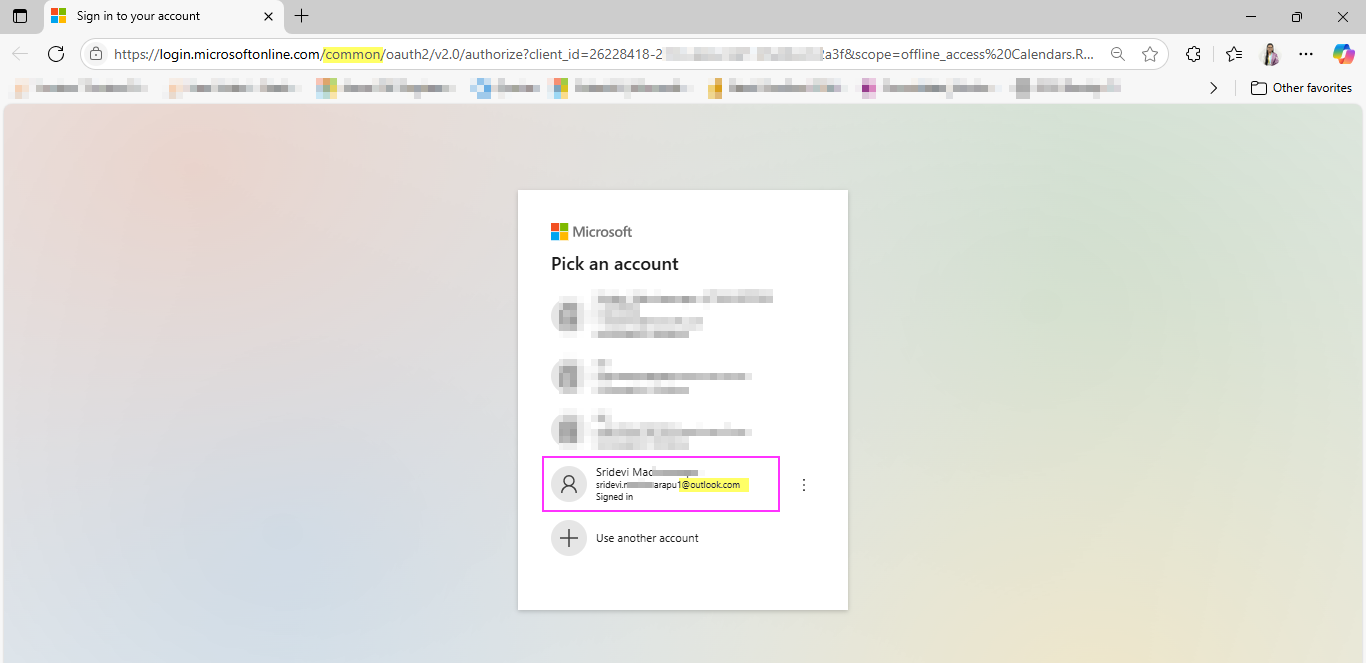The height and width of the screenshot is (663, 1366).
Task: Click the favorites hub icon
Action: coord(1233,54)
